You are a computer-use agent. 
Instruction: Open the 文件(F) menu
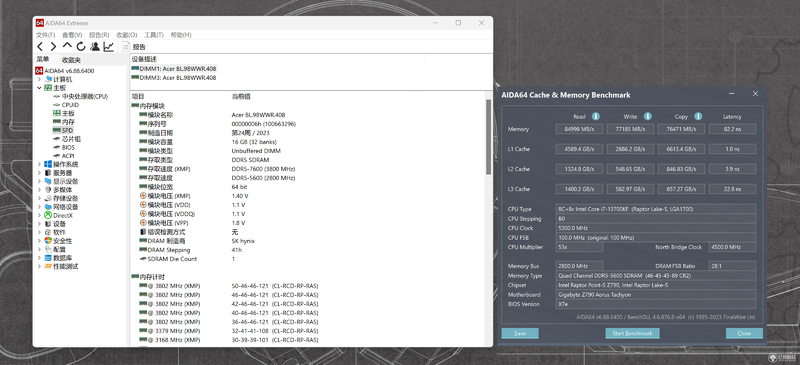coord(45,35)
